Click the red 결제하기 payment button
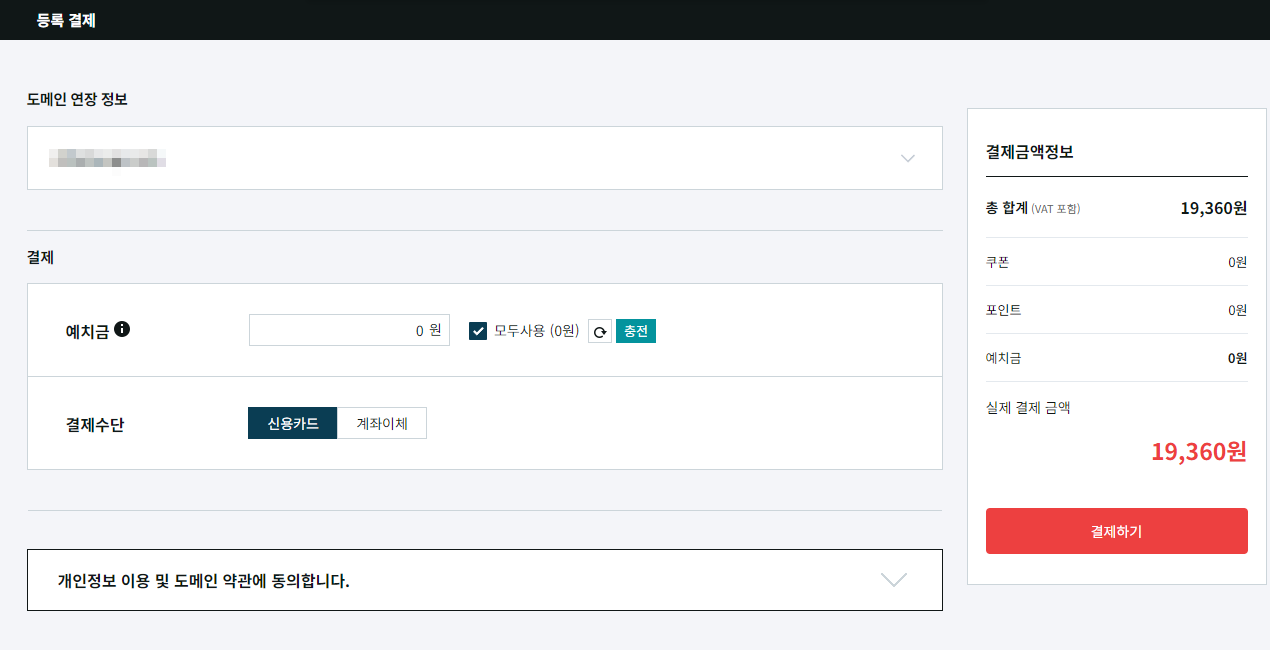The width and height of the screenshot is (1270, 650). tap(1116, 531)
